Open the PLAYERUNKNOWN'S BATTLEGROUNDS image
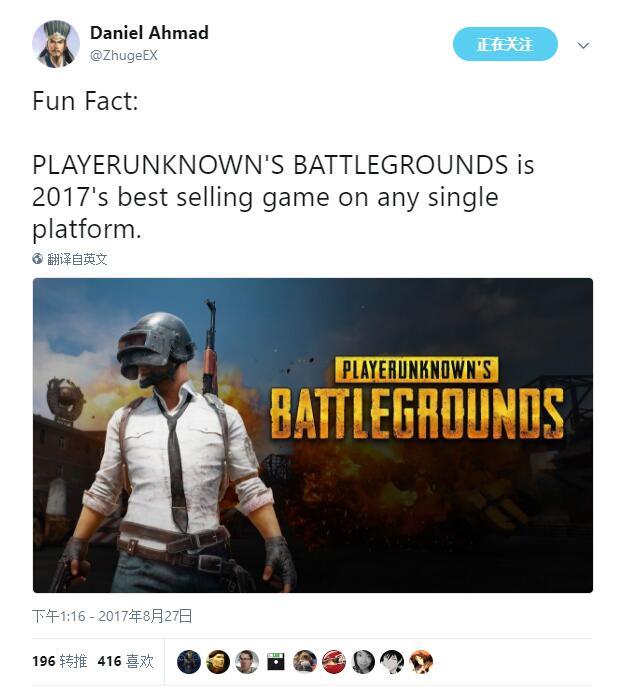The height and width of the screenshot is (686, 629). click(x=313, y=435)
